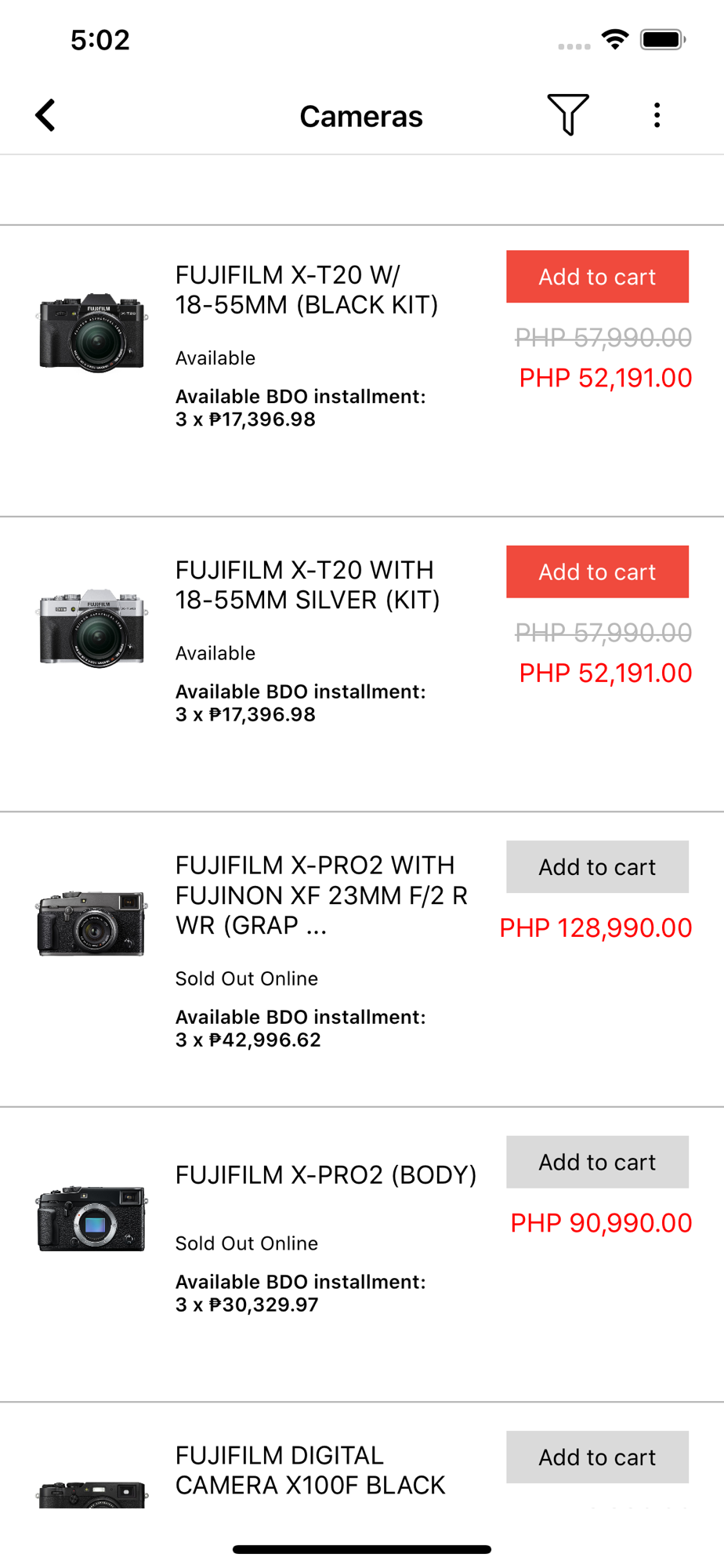This screenshot has height=1568, width=724.
Task: Add X-T20 Silver Kit to cart
Action: coord(597,572)
